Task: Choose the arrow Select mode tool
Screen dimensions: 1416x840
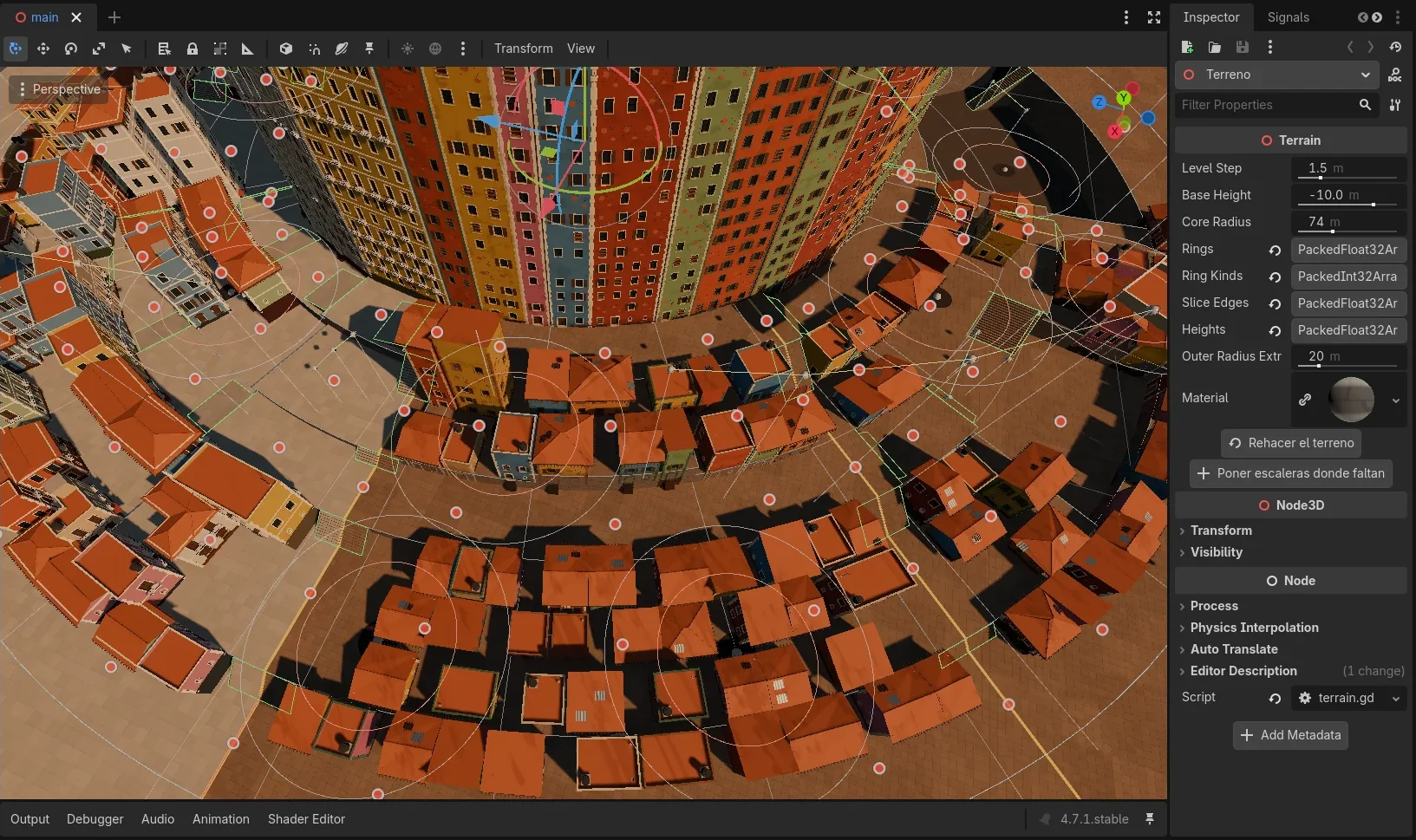Action: [x=127, y=49]
